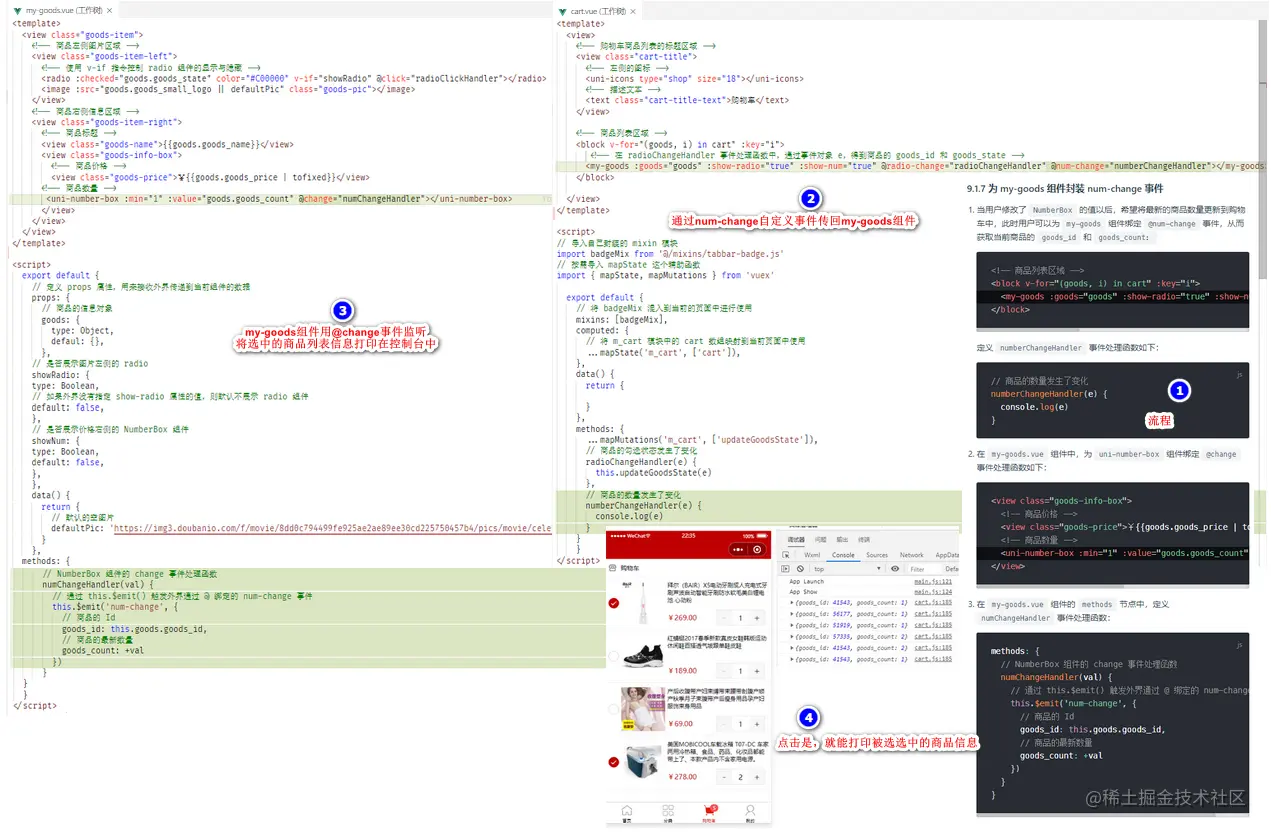1271x833 pixels.
Task: Increase quantity of the ¥269.00 item
Action: tap(757, 618)
